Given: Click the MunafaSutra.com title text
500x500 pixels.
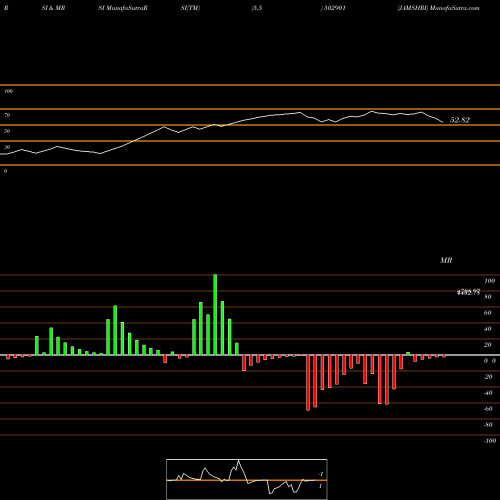Looking at the screenshot, I should [455, 8].
